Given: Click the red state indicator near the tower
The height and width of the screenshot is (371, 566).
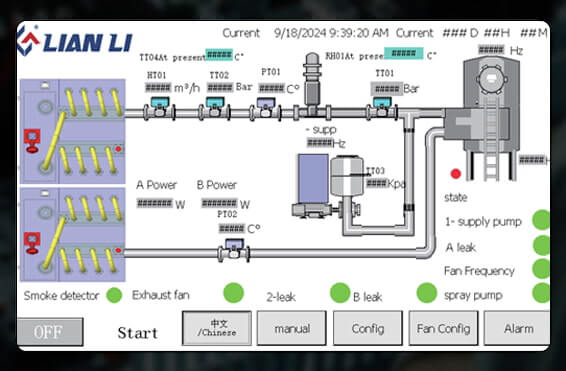Looking at the screenshot, I should (456, 174).
